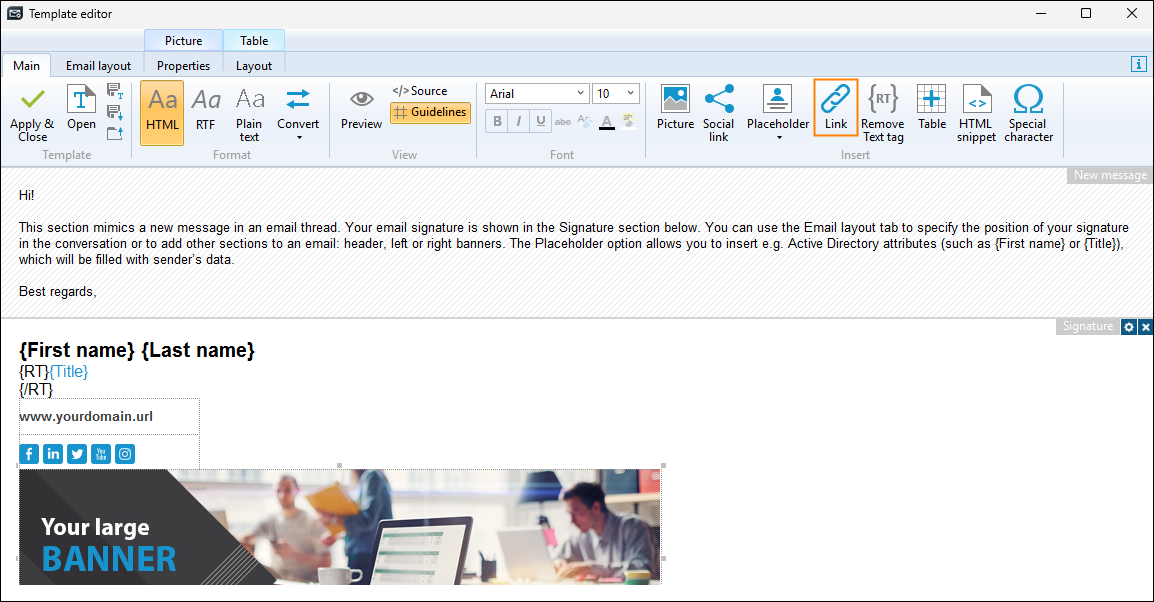The height and width of the screenshot is (602, 1154).
Task: Maximize the Template editor window
Action: click(x=1086, y=13)
